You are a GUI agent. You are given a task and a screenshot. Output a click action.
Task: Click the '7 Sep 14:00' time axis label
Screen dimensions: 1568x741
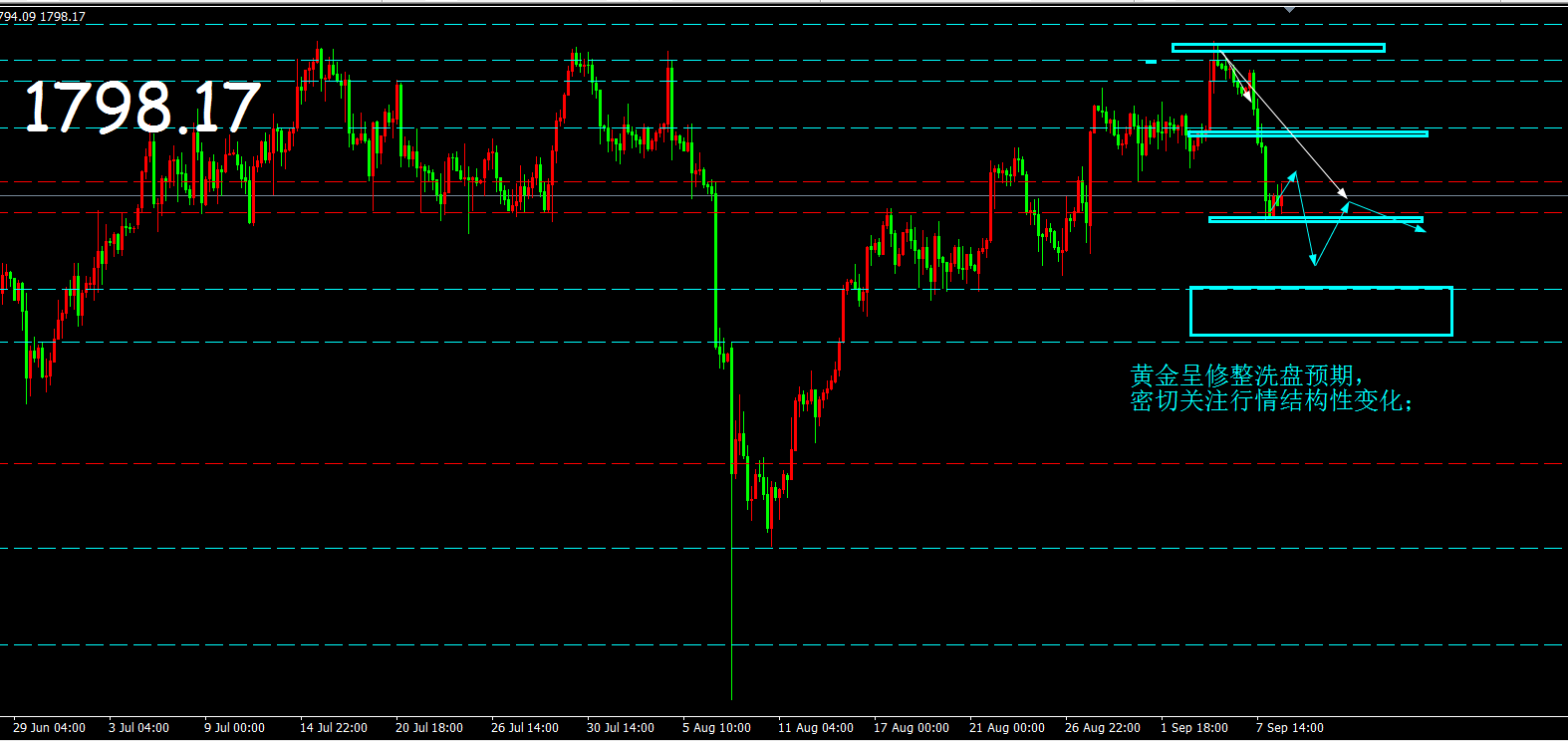point(1290,728)
